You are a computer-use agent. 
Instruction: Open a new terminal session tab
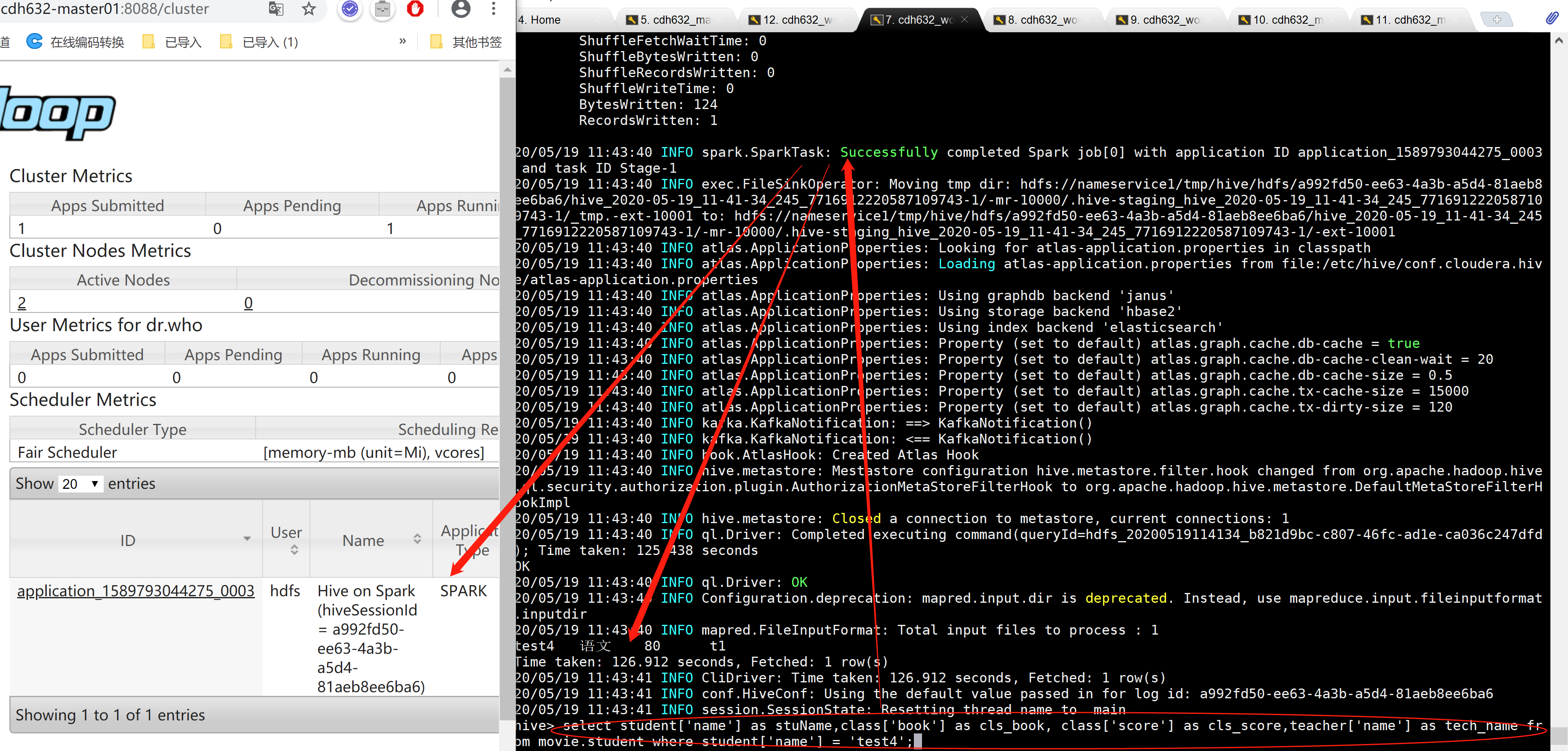click(1497, 20)
